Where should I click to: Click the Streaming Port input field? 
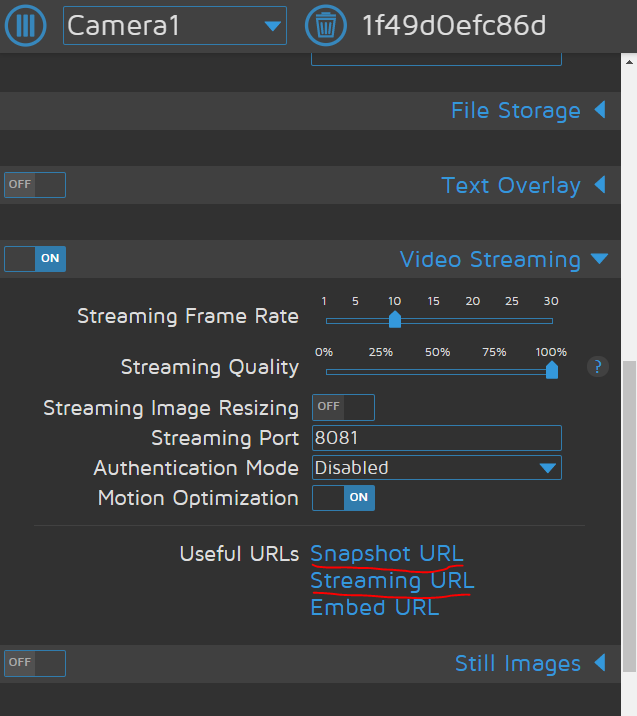pyautogui.click(x=437, y=438)
